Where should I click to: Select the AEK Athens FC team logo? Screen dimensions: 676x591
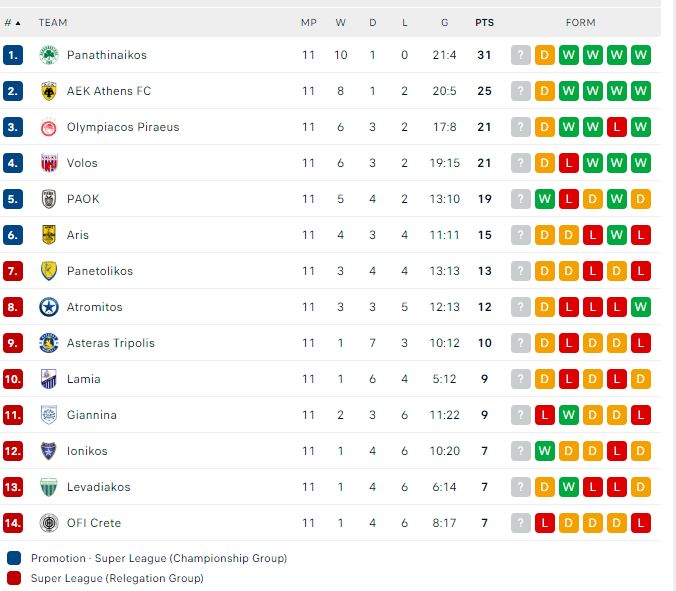click(49, 91)
